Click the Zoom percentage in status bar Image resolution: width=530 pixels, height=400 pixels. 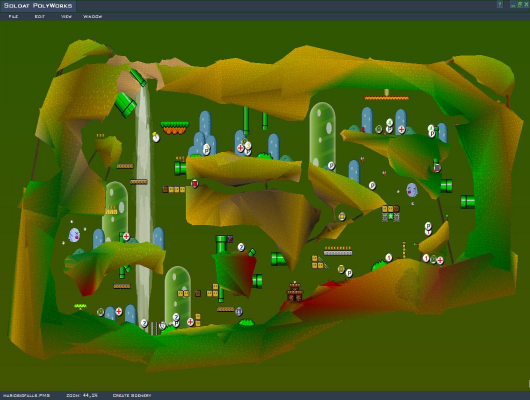[x=82, y=395]
